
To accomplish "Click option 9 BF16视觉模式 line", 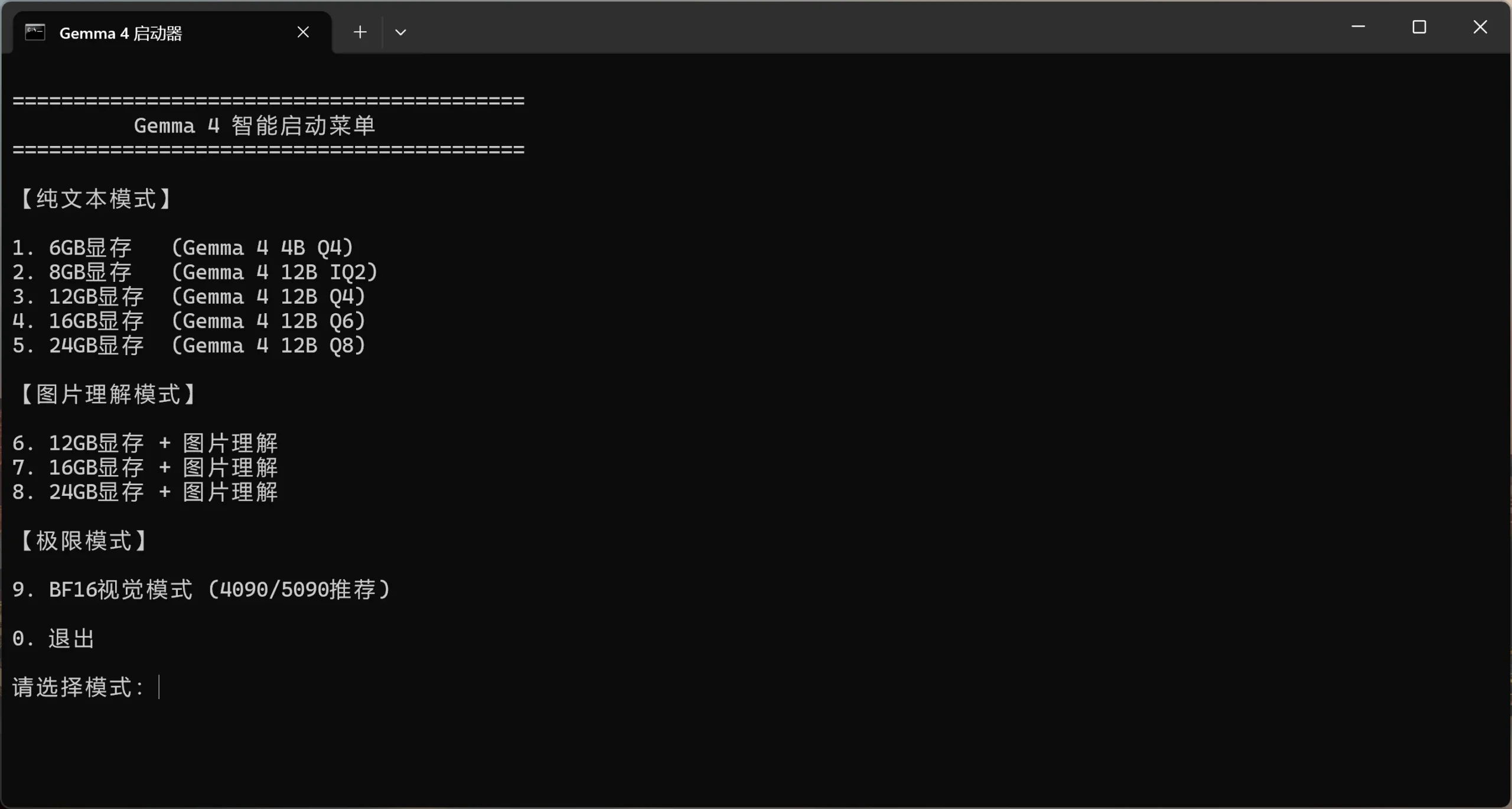I will [x=201, y=589].
